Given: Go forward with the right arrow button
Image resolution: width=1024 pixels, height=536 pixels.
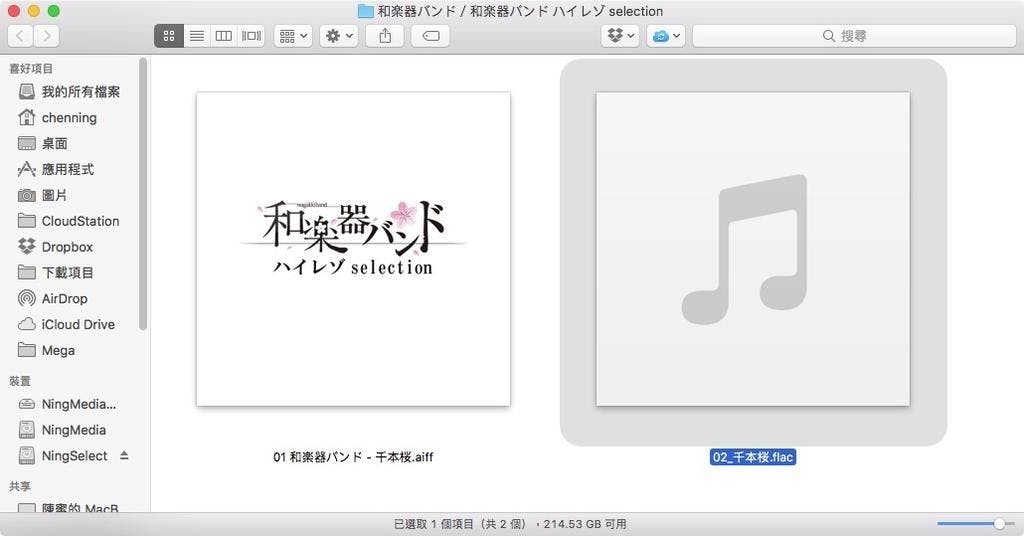Looking at the screenshot, I should click(46, 36).
